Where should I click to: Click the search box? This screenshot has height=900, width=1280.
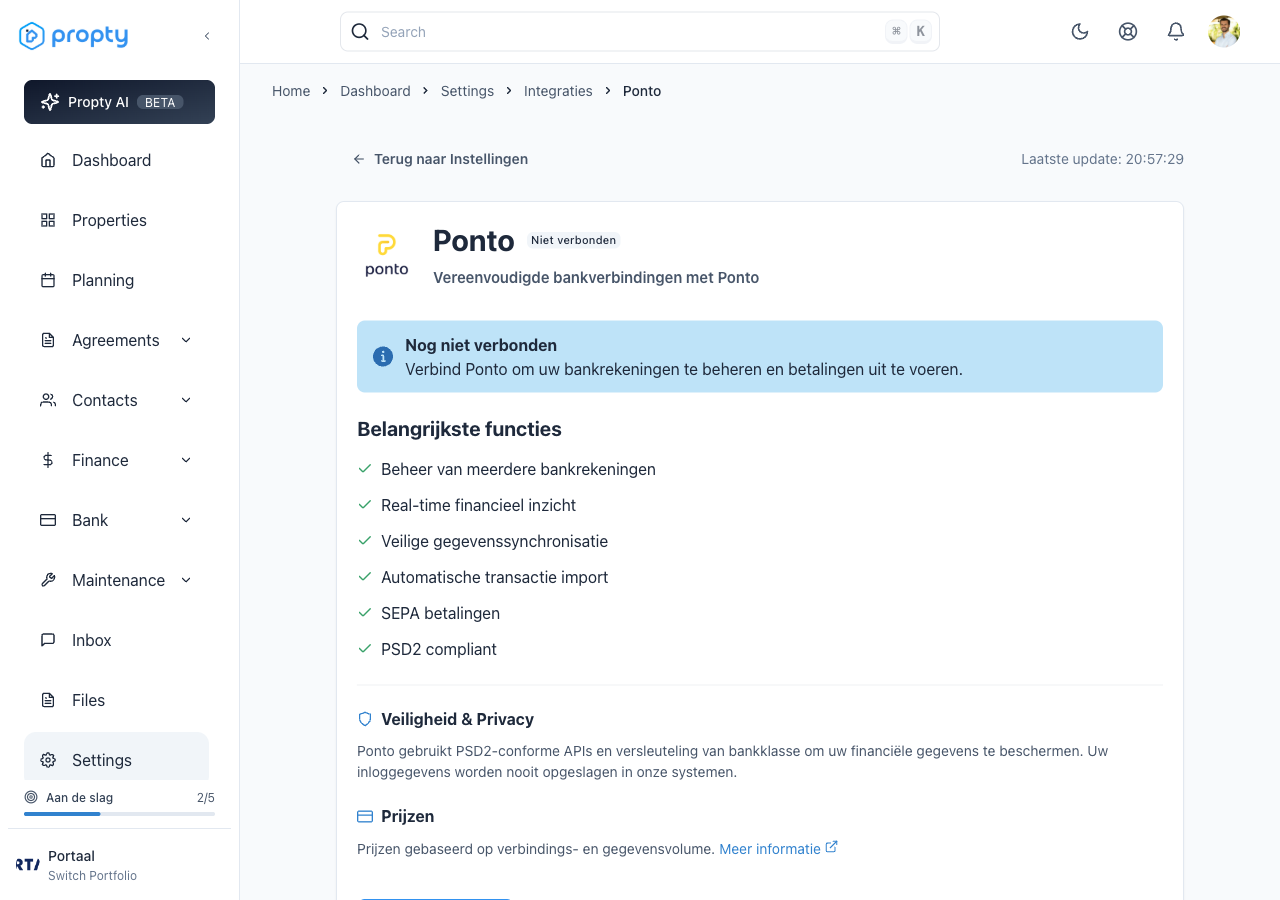640,32
